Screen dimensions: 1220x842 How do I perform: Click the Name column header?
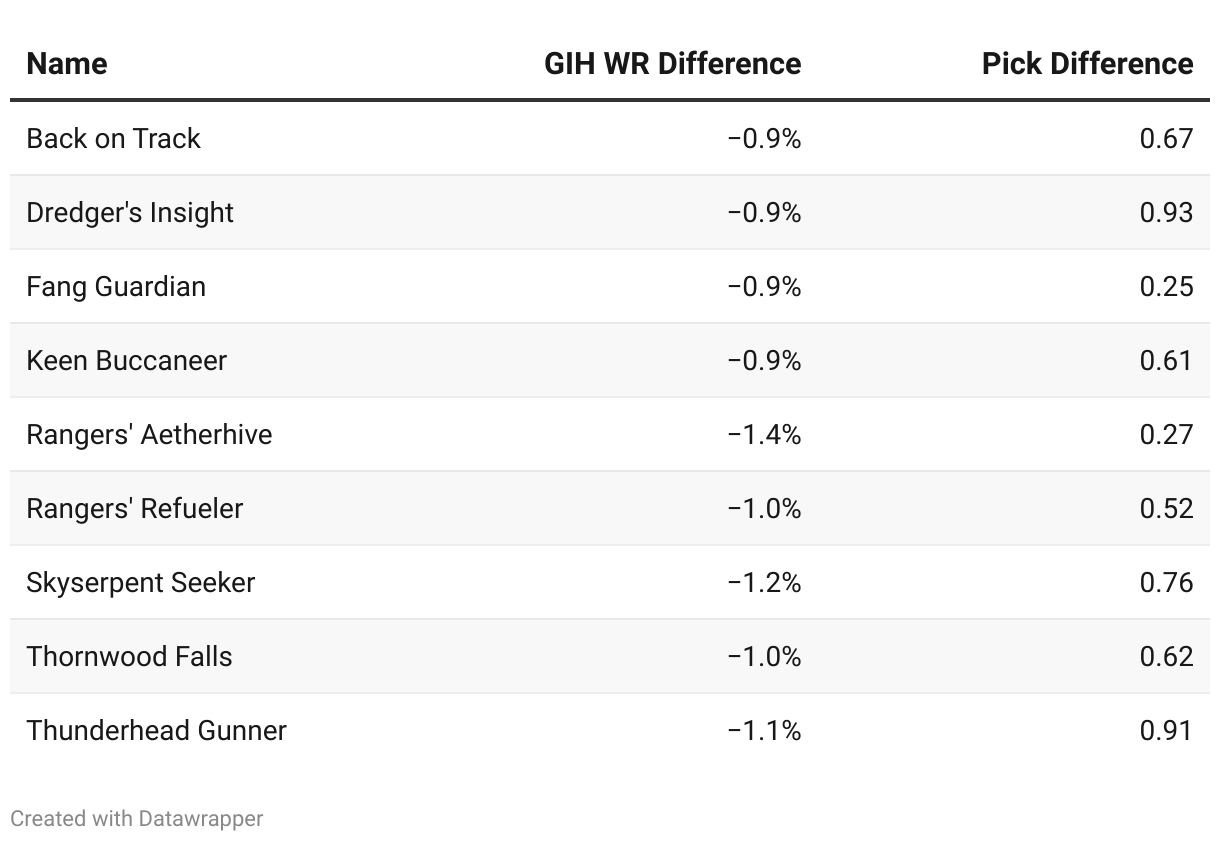pos(67,64)
